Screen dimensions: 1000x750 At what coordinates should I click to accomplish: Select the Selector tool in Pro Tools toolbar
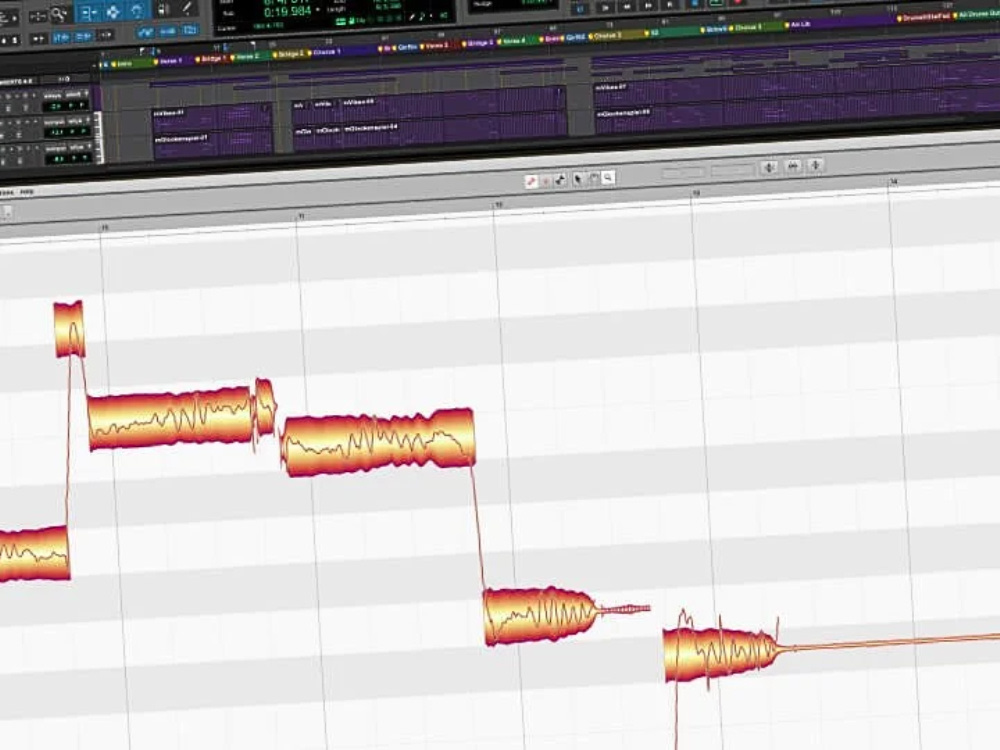click(x=112, y=11)
